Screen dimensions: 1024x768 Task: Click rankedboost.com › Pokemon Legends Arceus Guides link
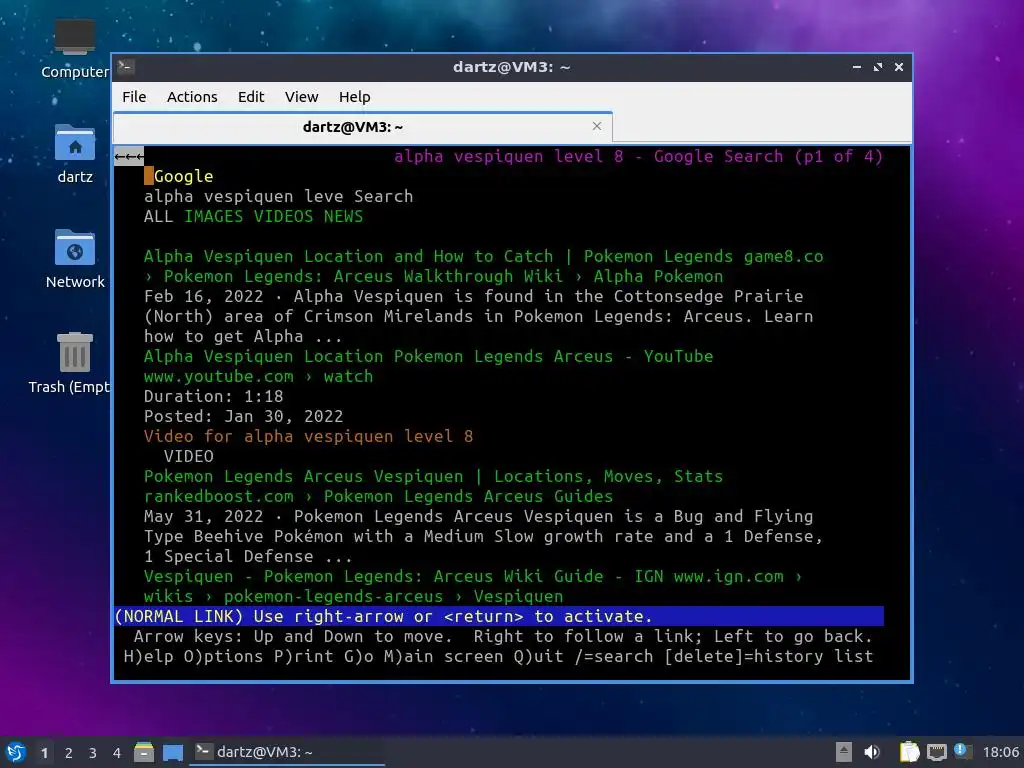point(378,496)
